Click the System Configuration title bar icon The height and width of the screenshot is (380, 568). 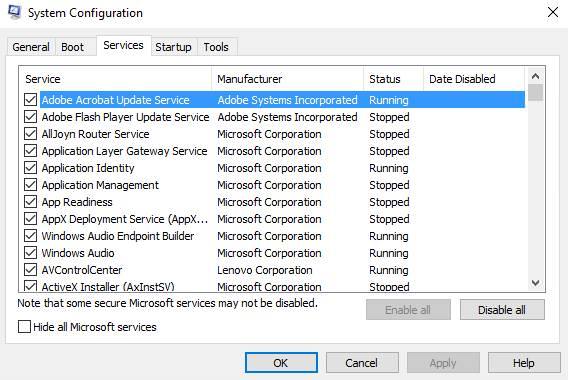tap(14, 12)
